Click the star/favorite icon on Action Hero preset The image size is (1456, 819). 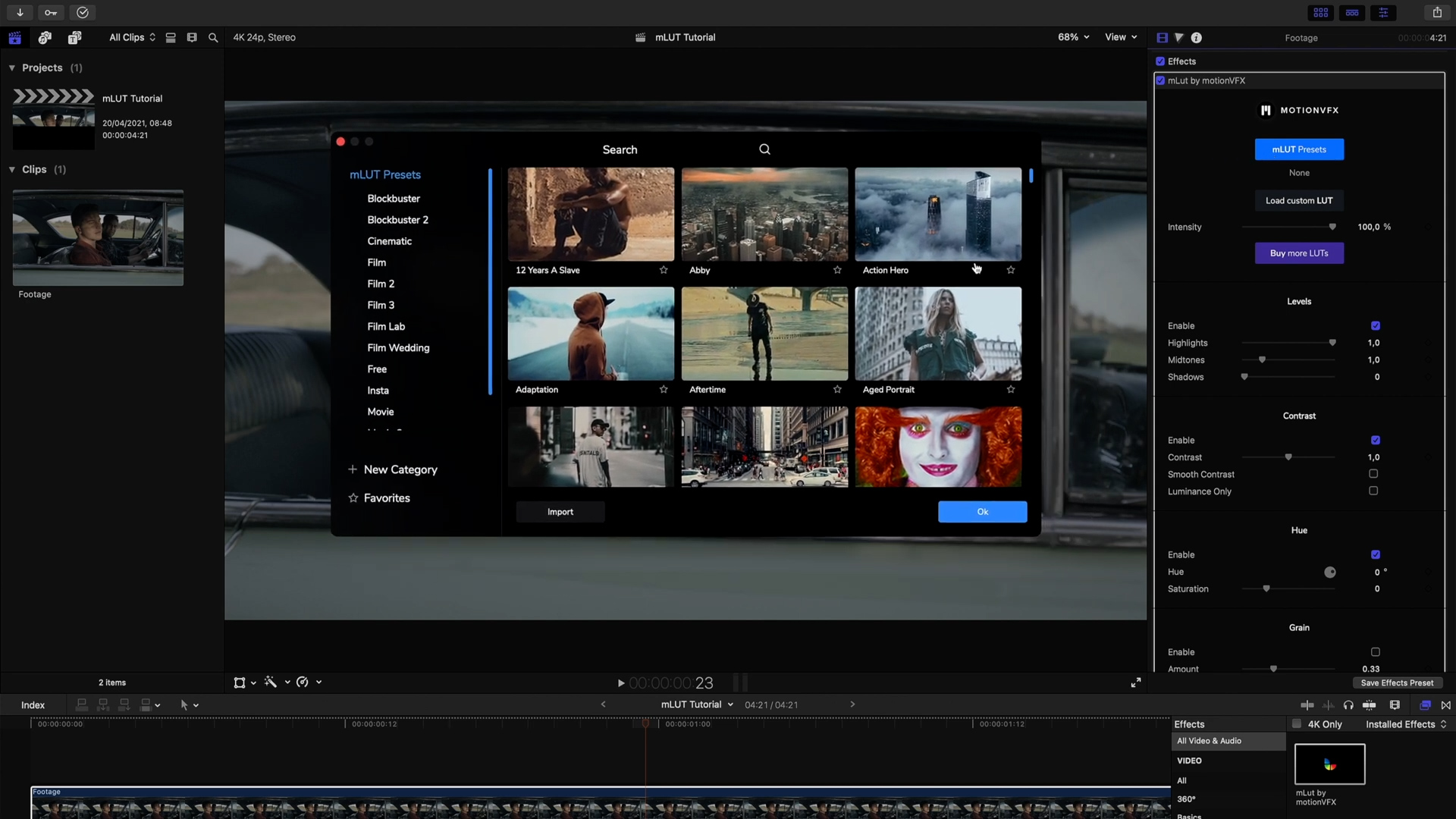click(1011, 270)
